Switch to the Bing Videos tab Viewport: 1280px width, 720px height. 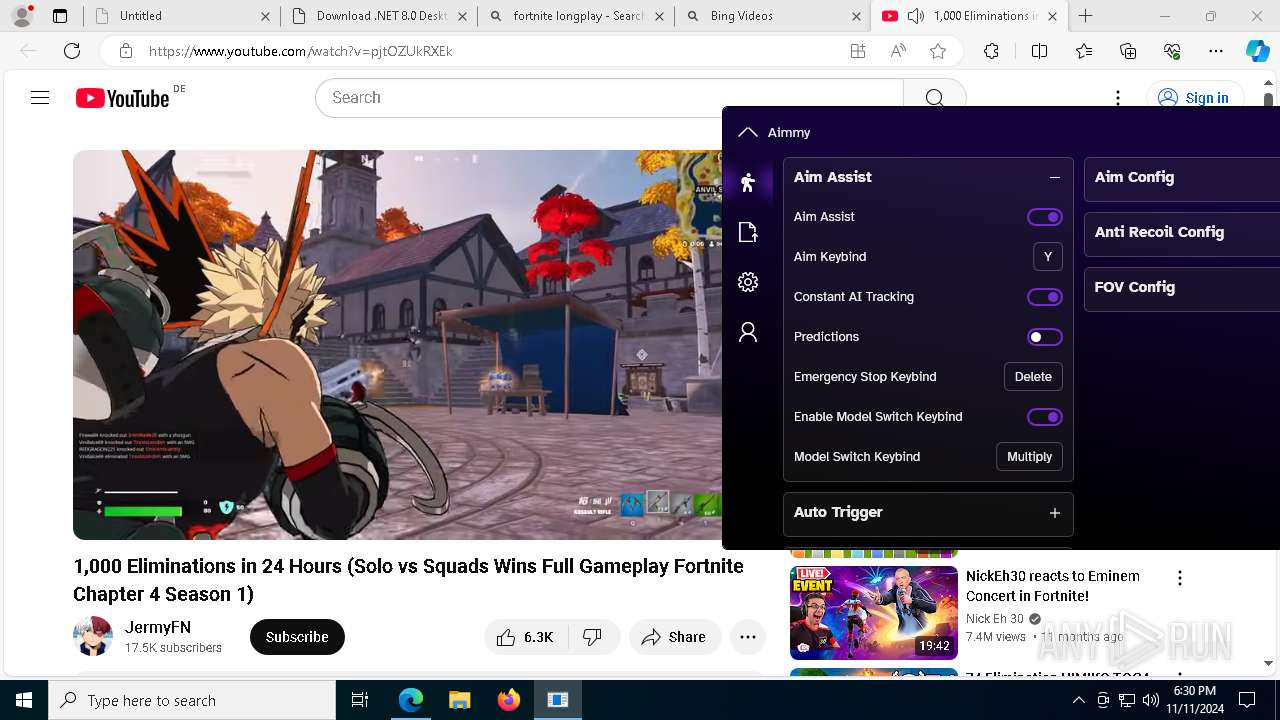[771, 16]
